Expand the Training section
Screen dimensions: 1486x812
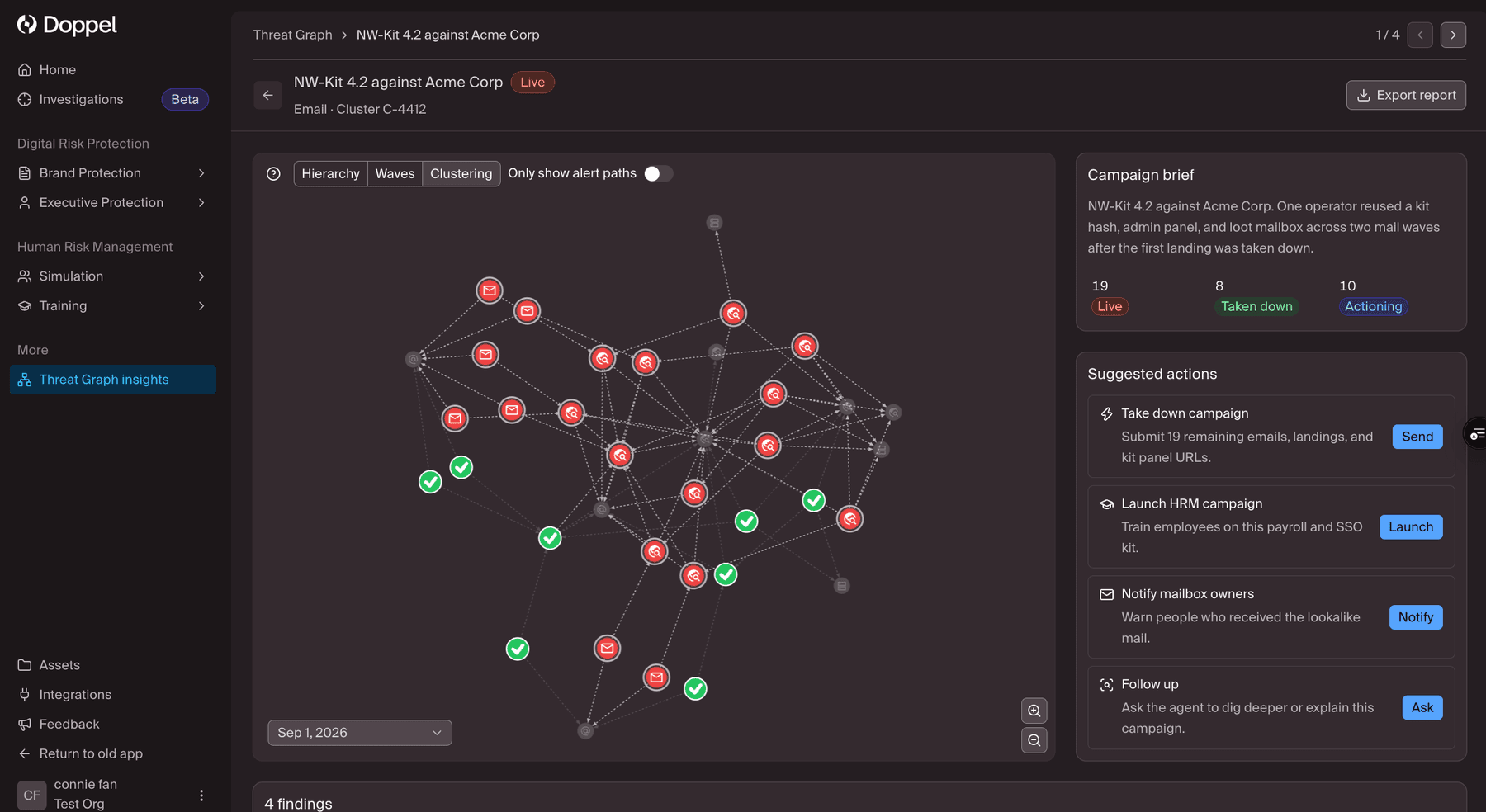point(112,306)
